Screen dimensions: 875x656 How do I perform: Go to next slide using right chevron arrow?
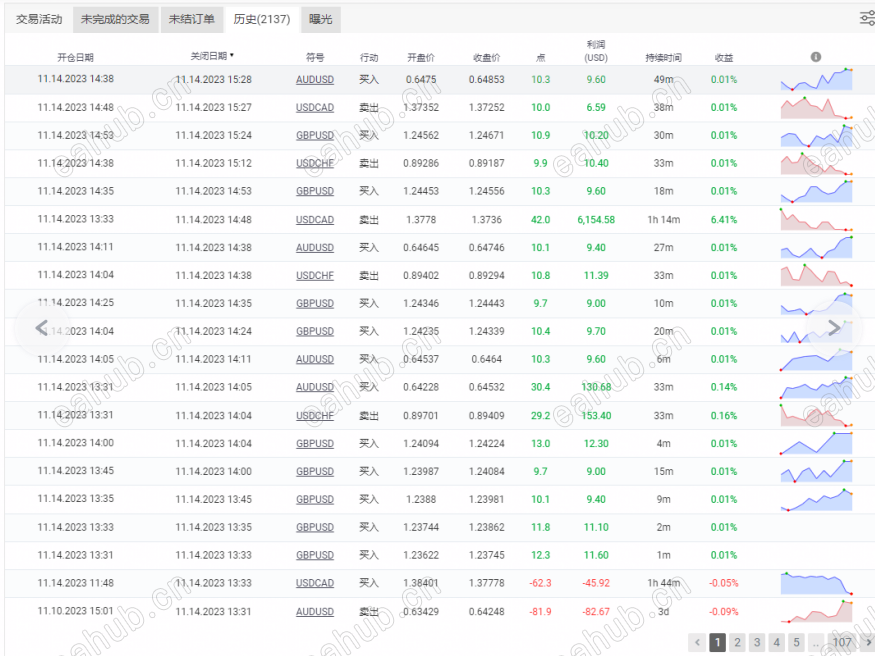pyautogui.click(x=834, y=328)
